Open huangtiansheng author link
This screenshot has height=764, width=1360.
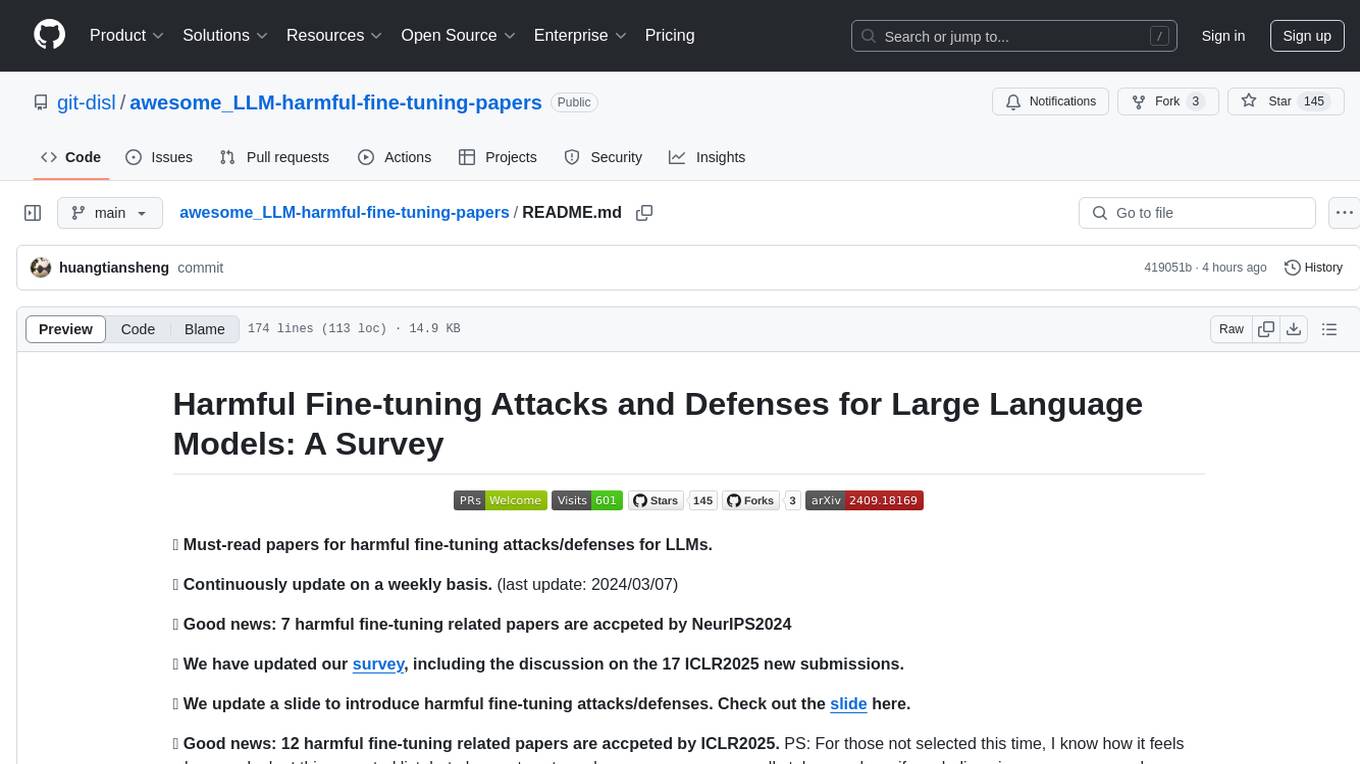coord(114,268)
